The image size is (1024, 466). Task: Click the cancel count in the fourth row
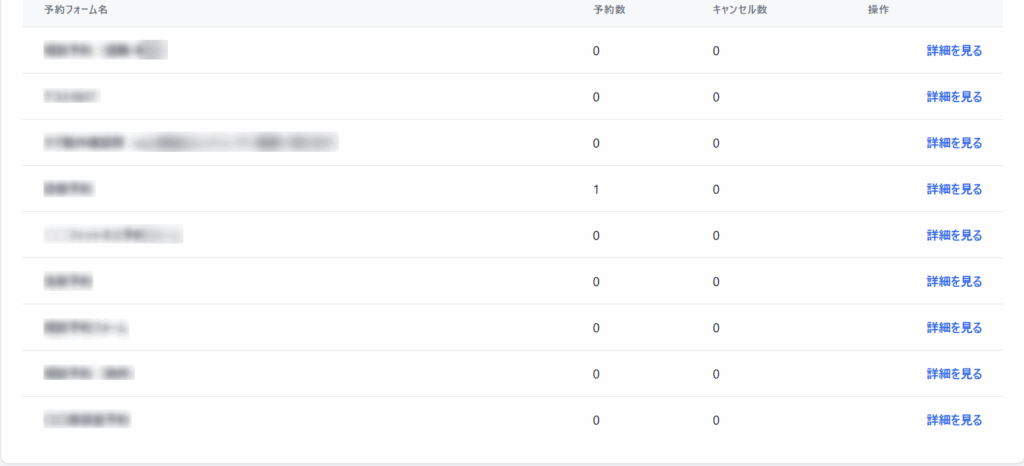716,189
